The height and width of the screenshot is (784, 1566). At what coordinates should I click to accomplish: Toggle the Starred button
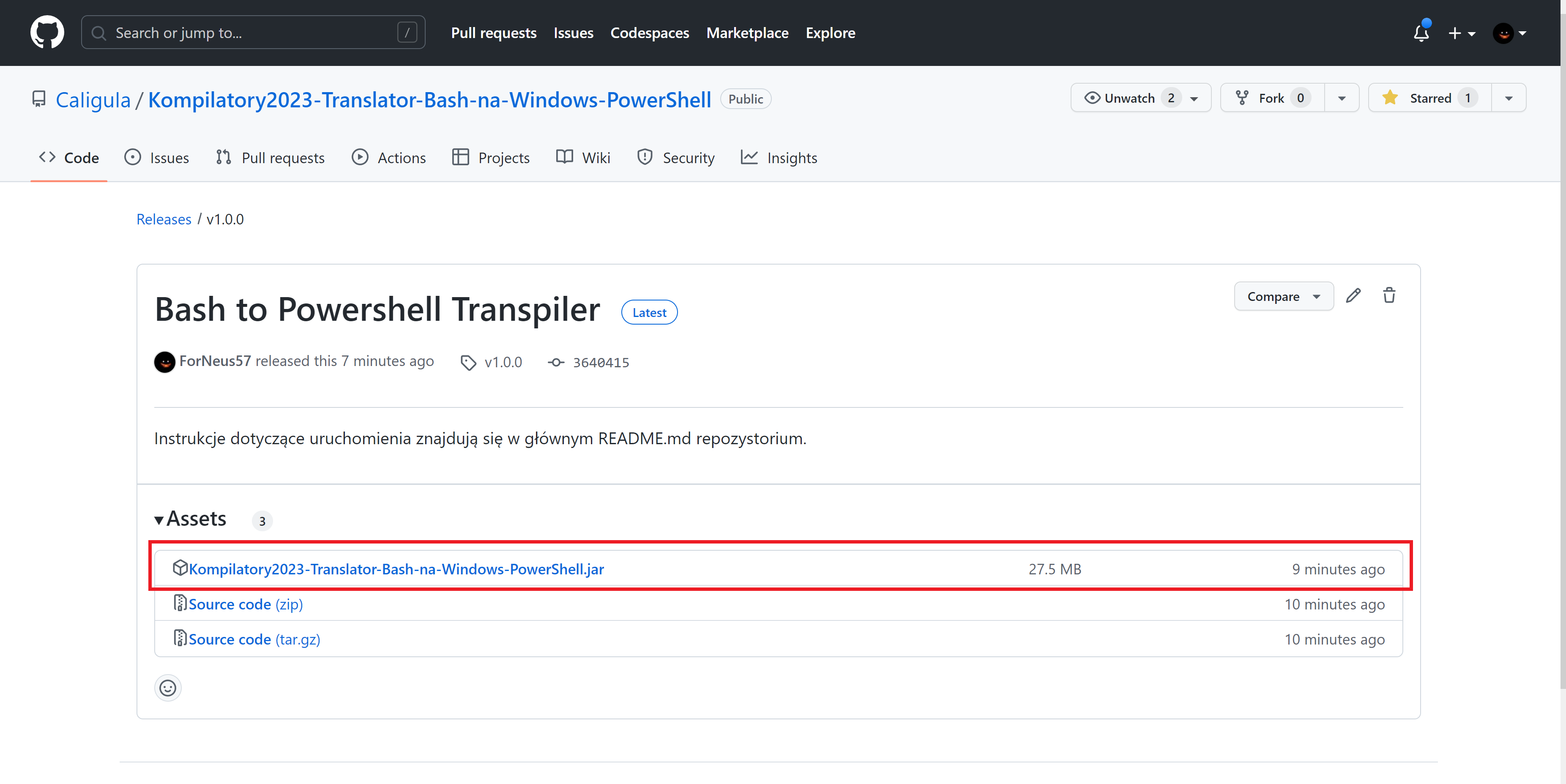(x=1429, y=98)
